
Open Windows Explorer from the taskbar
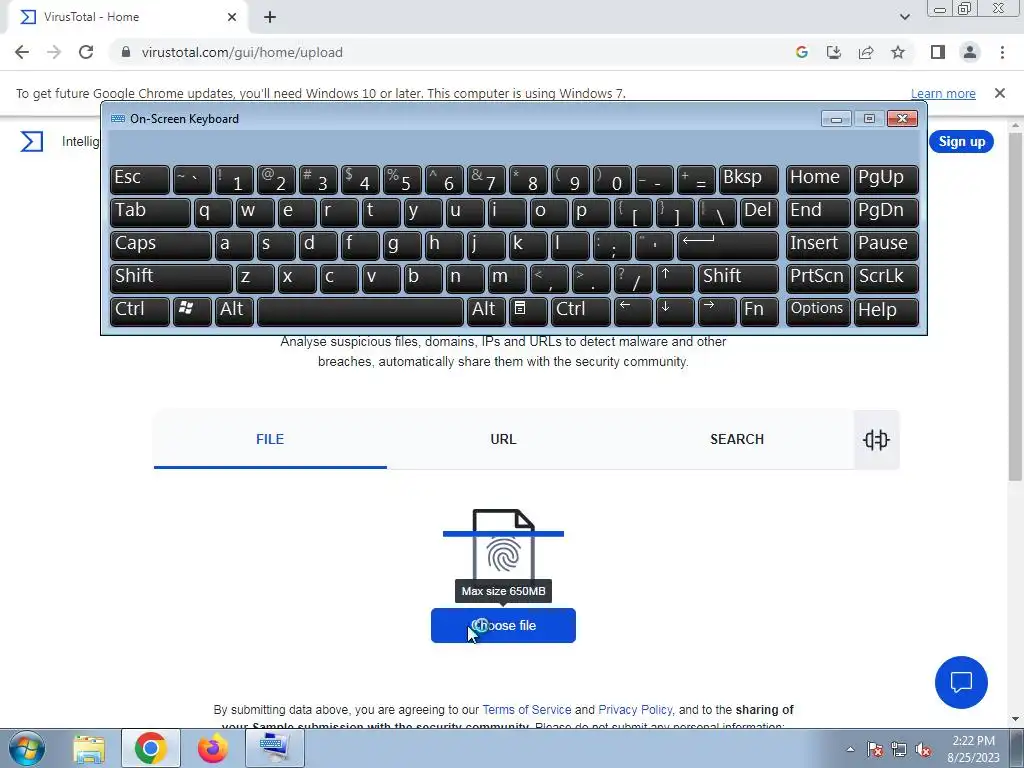[89, 748]
